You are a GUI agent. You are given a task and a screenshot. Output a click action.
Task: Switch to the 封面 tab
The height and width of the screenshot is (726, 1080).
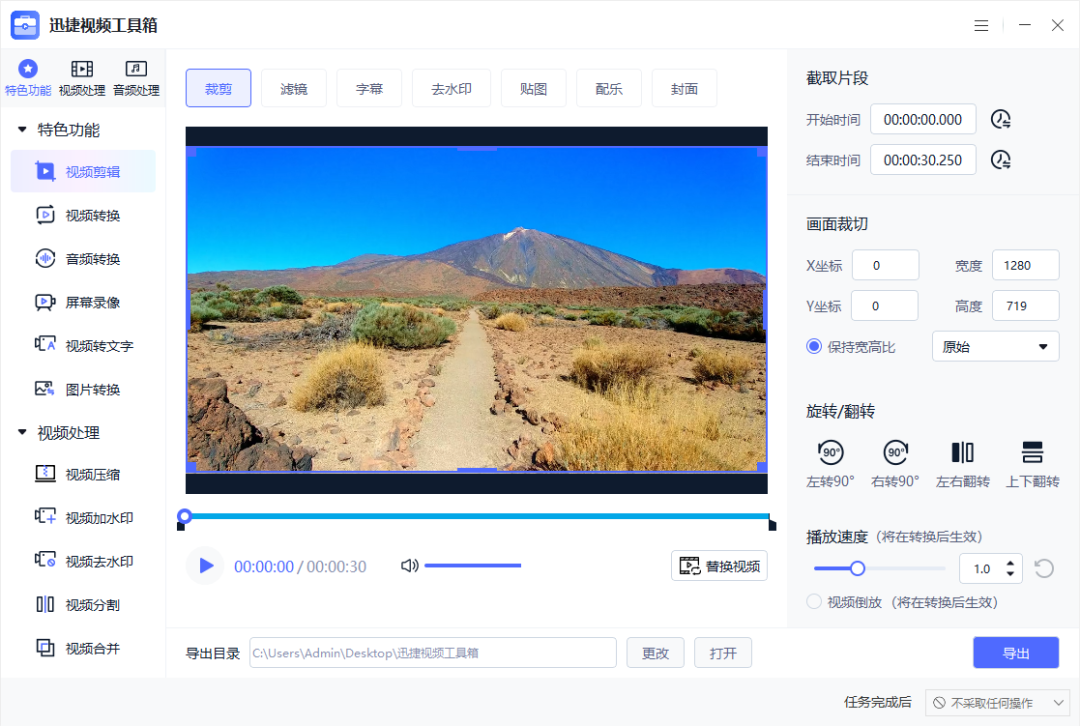click(684, 88)
